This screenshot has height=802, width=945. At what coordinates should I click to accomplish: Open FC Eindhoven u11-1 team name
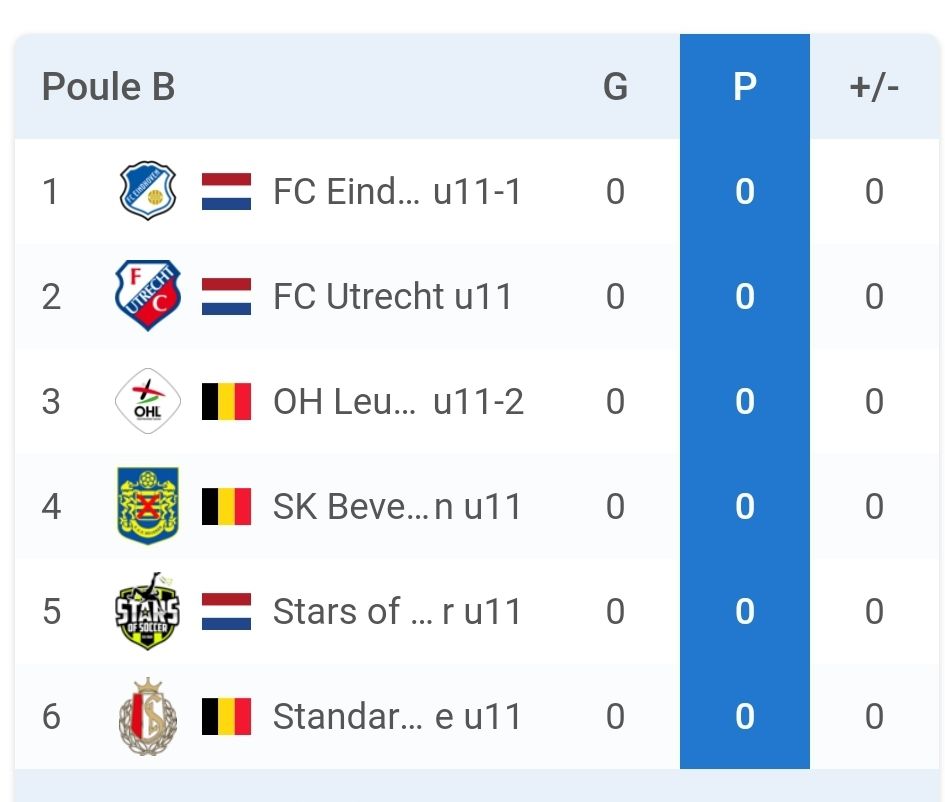[397, 191]
